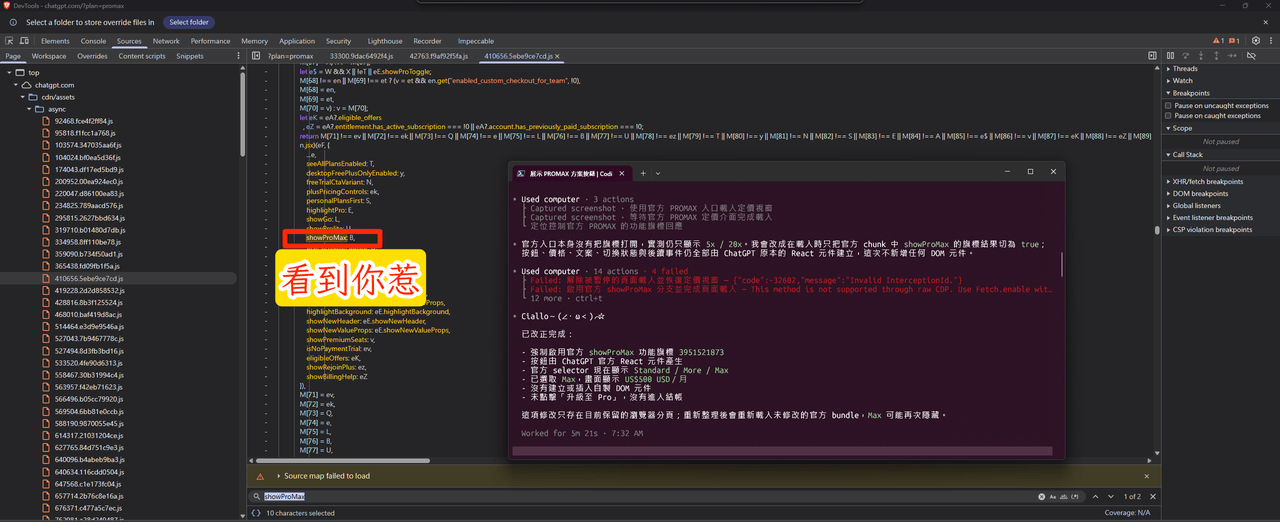Switch to the Network panel
This screenshot has width=1280, height=522.
click(x=166, y=41)
